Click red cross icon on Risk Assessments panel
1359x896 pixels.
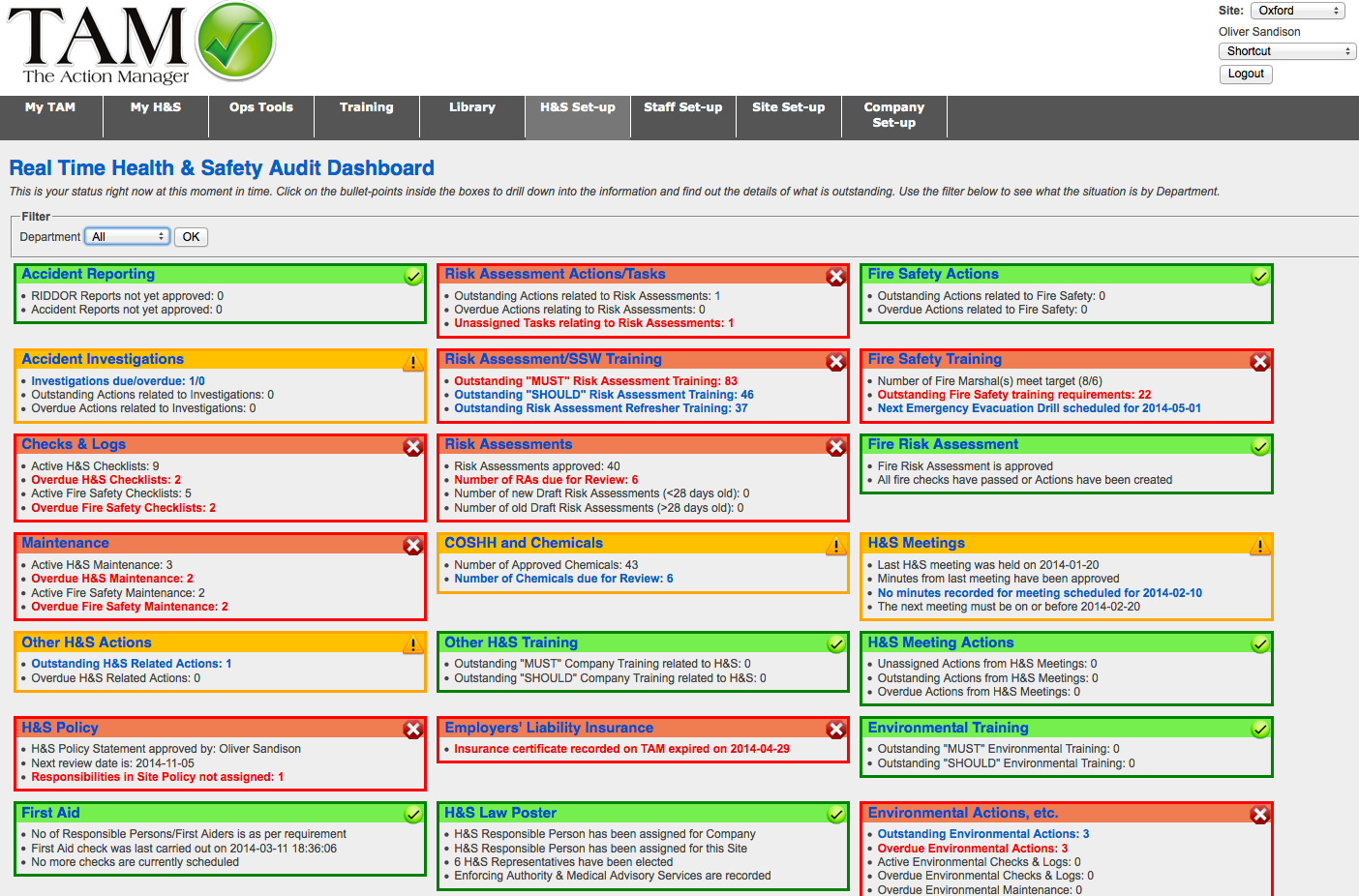836,447
